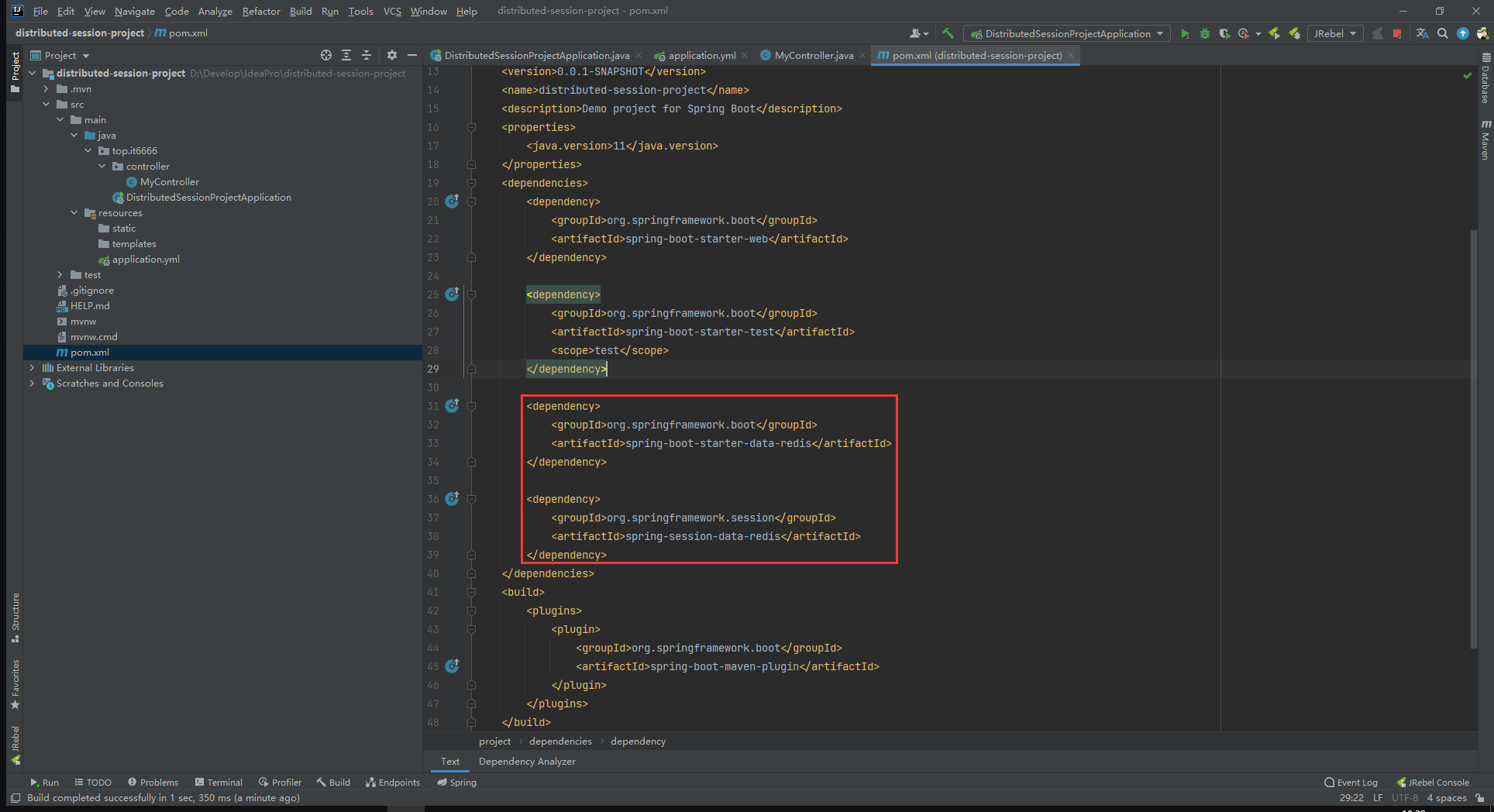Toggle tool window bars icon at bottom-left corner
1494x812 pixels.
click(15, 797)
